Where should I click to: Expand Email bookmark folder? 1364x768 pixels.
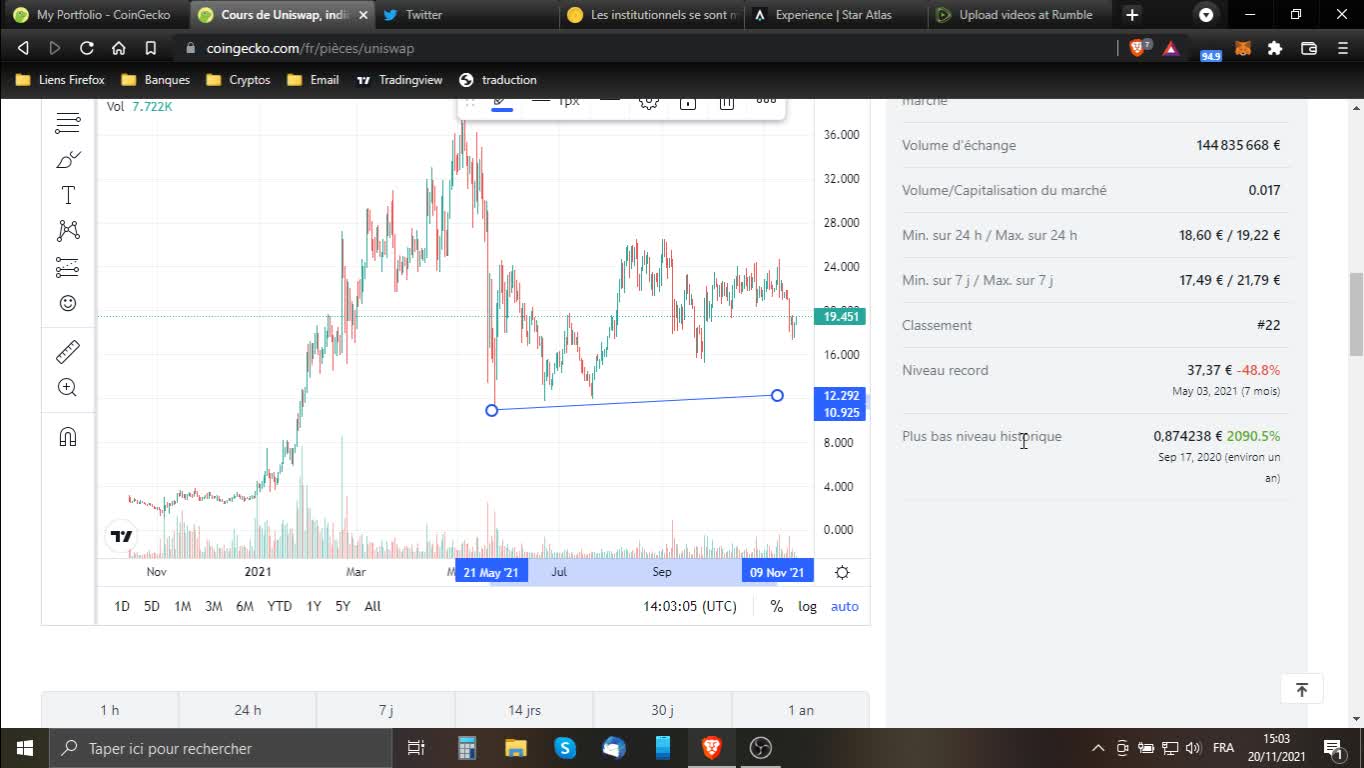312,80
